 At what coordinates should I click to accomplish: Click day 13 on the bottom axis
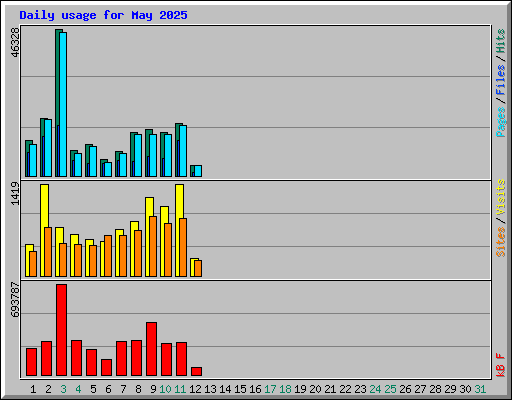coord(210,389)
